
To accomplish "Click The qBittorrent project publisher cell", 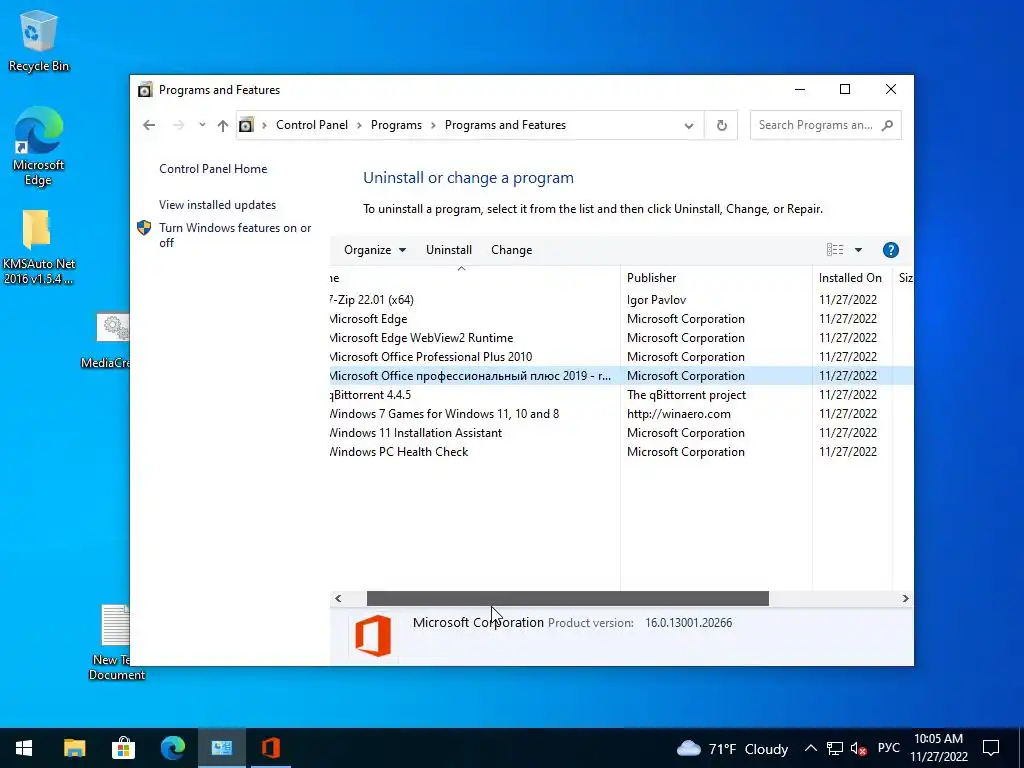I will [x=686, y=394].
